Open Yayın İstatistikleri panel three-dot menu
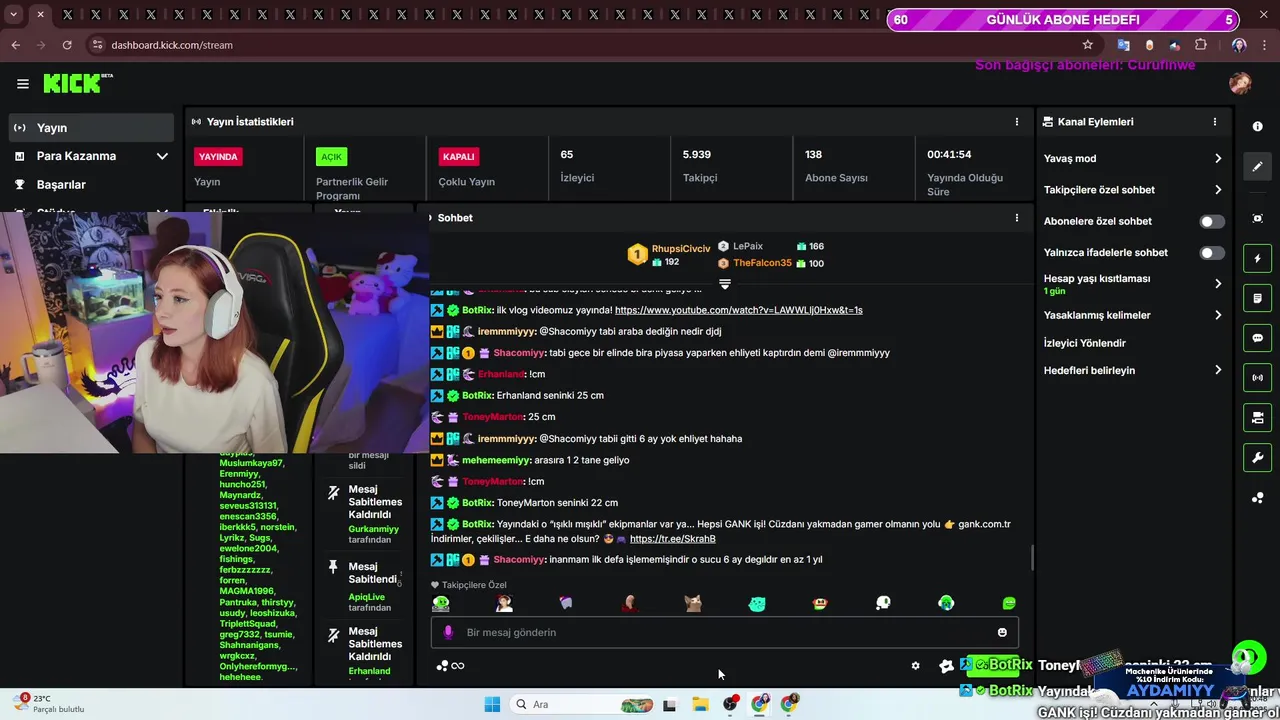Image resolution: width=1280 pixels, height=720 pixels. (1017, 122)
